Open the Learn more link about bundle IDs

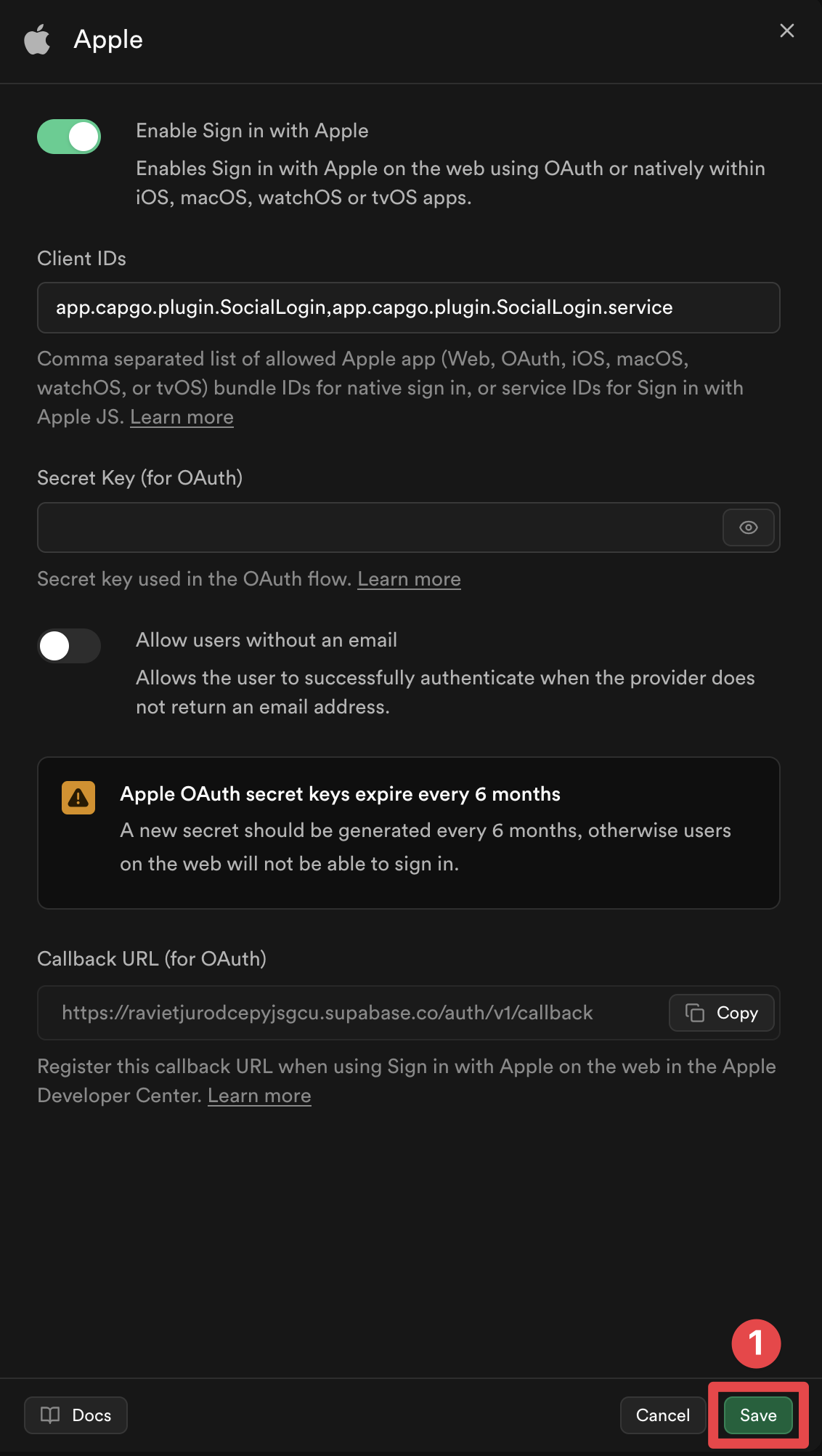182,416
